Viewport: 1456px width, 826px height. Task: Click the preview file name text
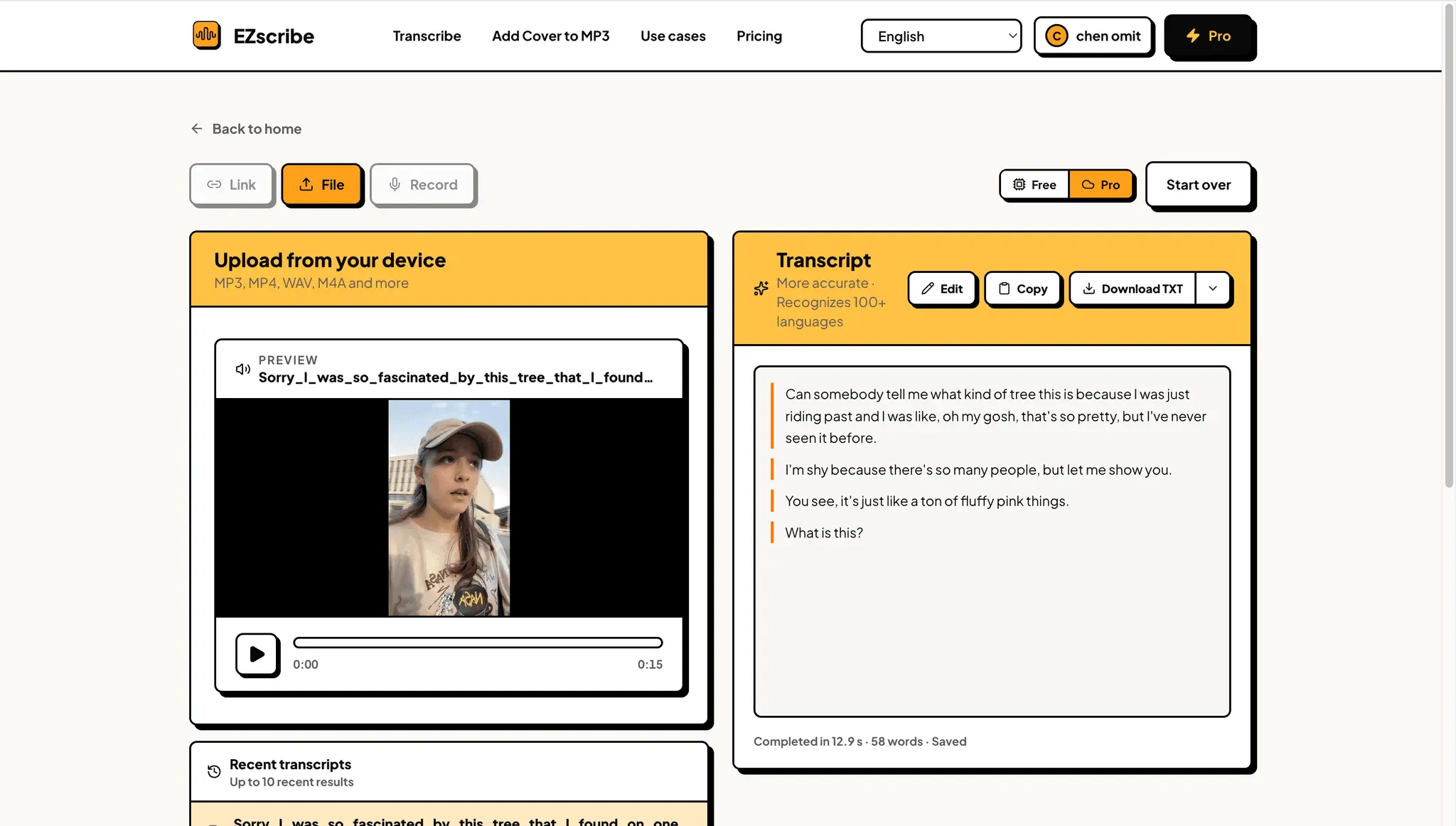tap(456, 377)
